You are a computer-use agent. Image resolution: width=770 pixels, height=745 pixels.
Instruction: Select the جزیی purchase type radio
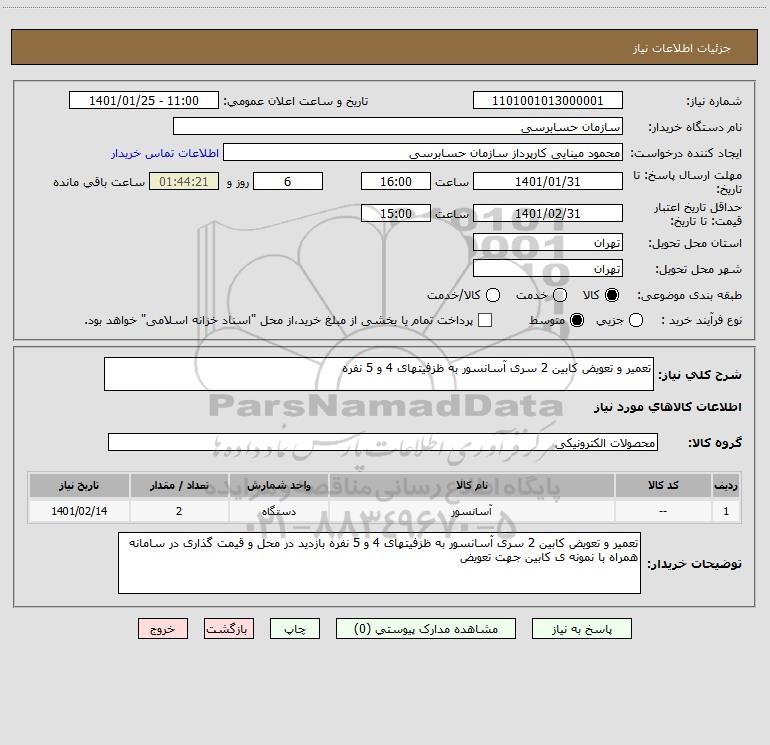(635, 321)
